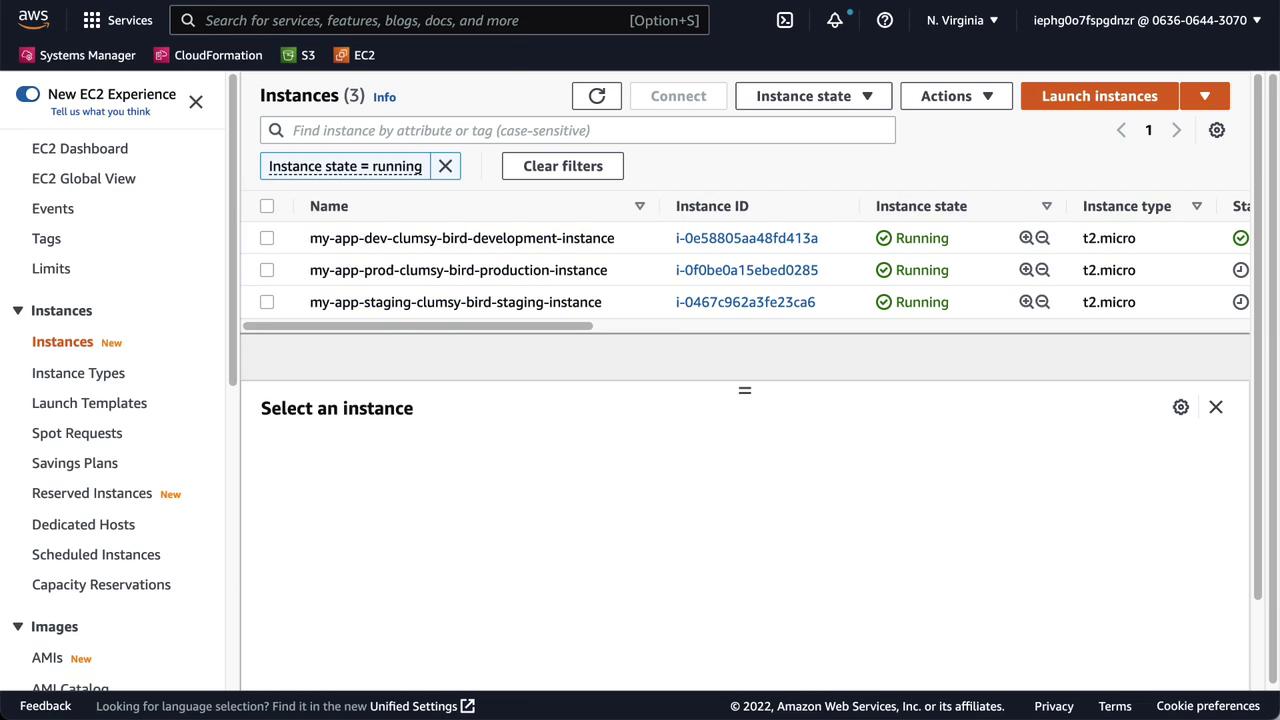Go to previous page of instances

coord(1121,130)
